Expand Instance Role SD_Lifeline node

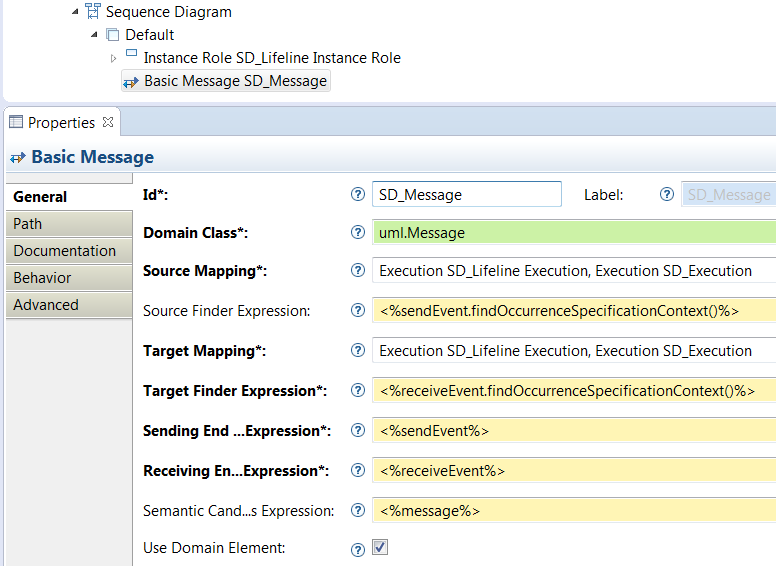coord(114,58)
